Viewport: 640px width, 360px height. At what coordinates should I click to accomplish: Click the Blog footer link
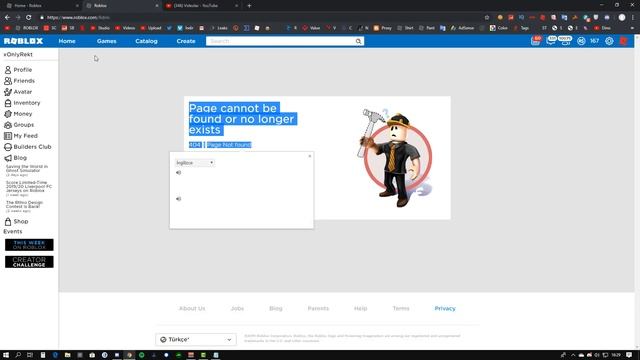tap(276, 309)
